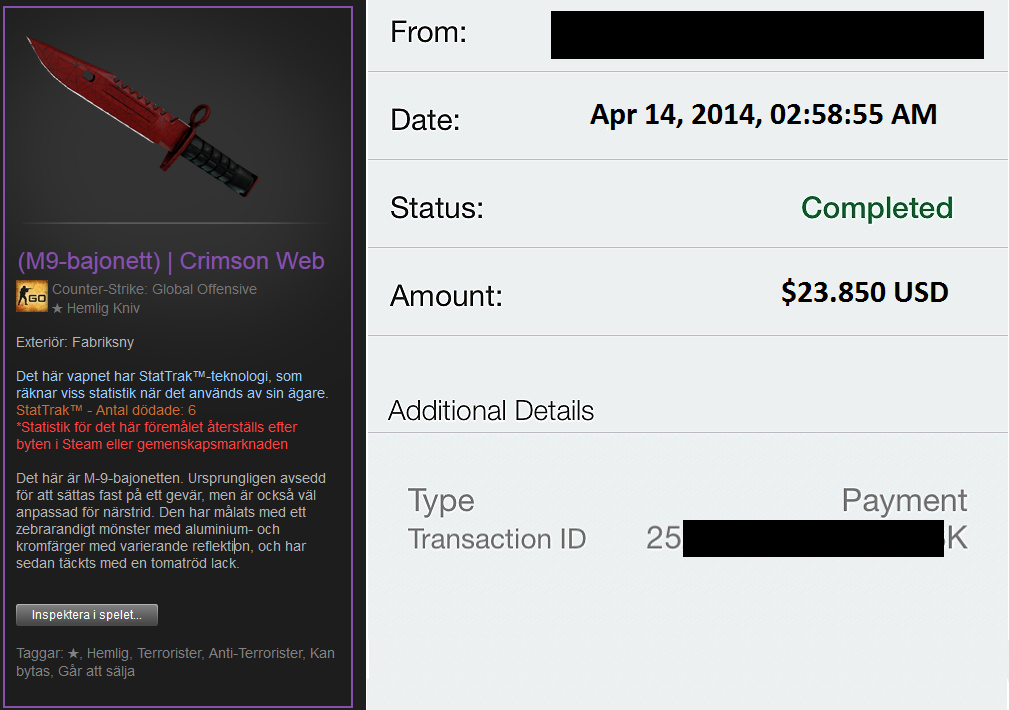Click the 'Transaction ID' label
The image size is (1009, 710).
click(x=497, y=539)
